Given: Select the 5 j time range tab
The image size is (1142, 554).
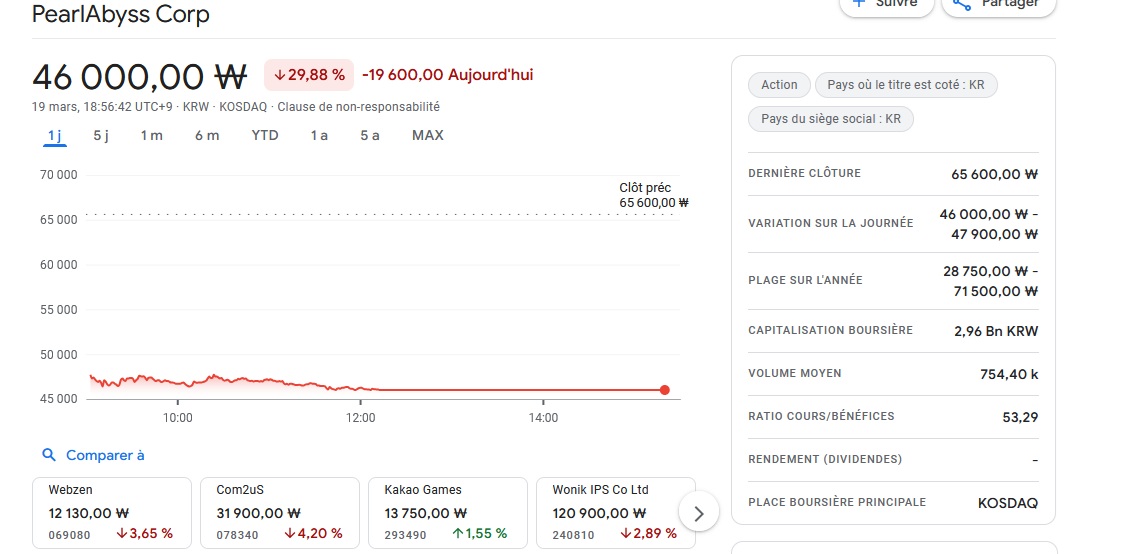Looking at the screenshot, I should (x=101, y=135).
